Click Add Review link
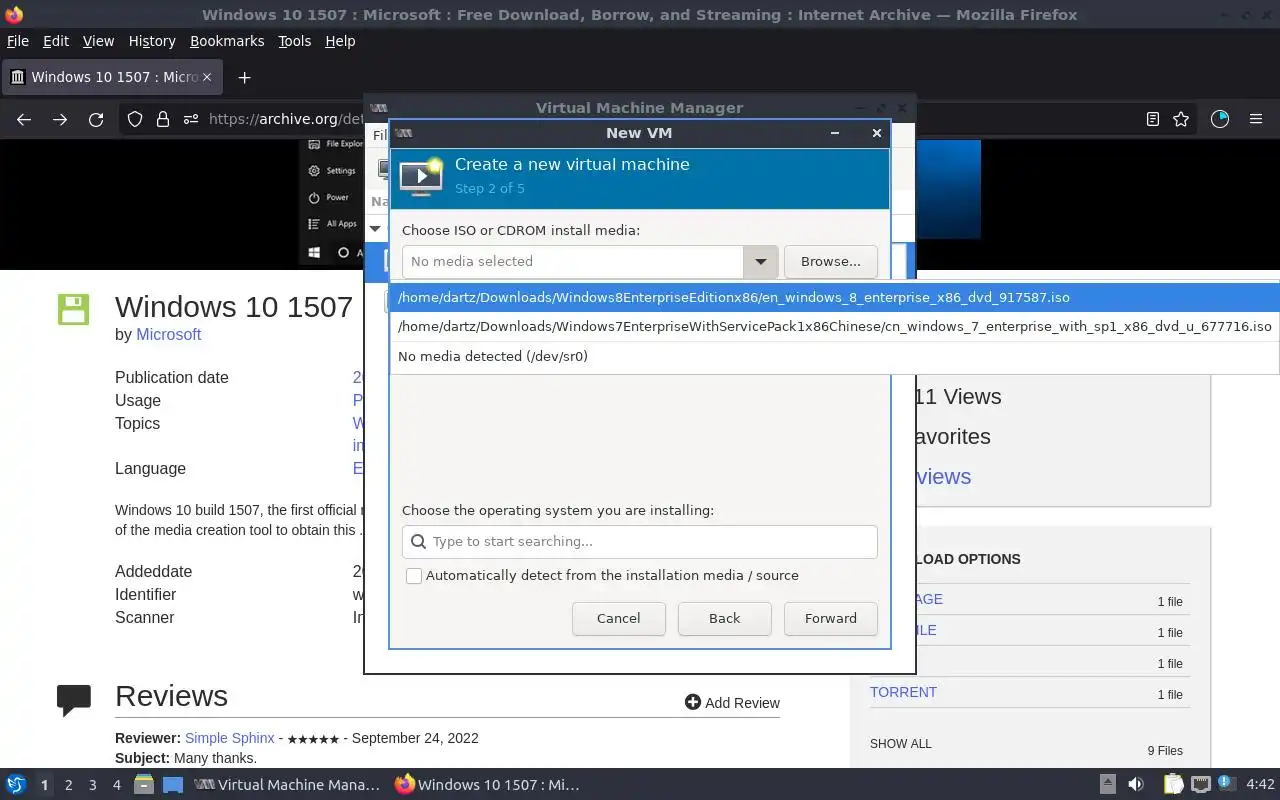 pos(732,702)
